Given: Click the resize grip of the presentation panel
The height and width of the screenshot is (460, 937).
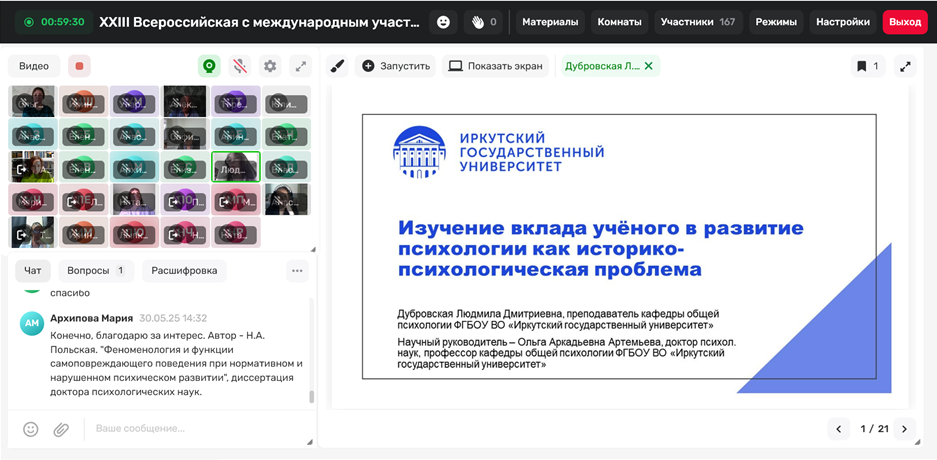Looking at the screenshot, I should coord(917,442).
